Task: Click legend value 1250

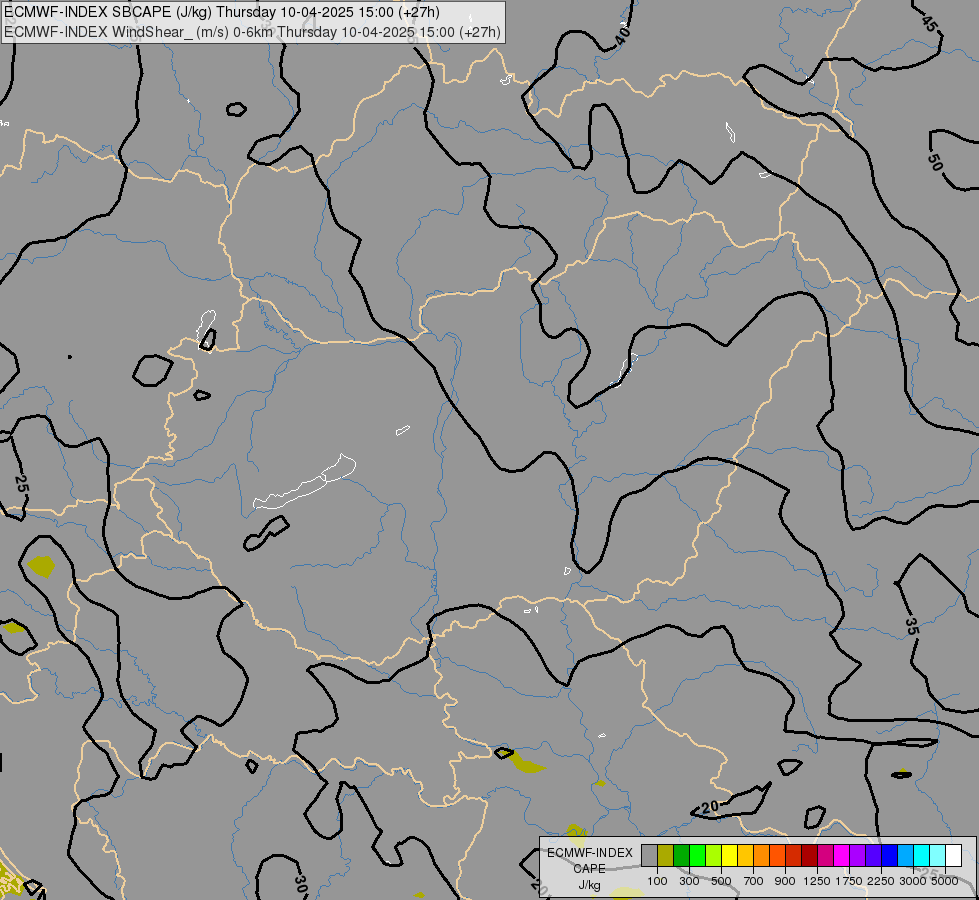Action: click(817, 881)
